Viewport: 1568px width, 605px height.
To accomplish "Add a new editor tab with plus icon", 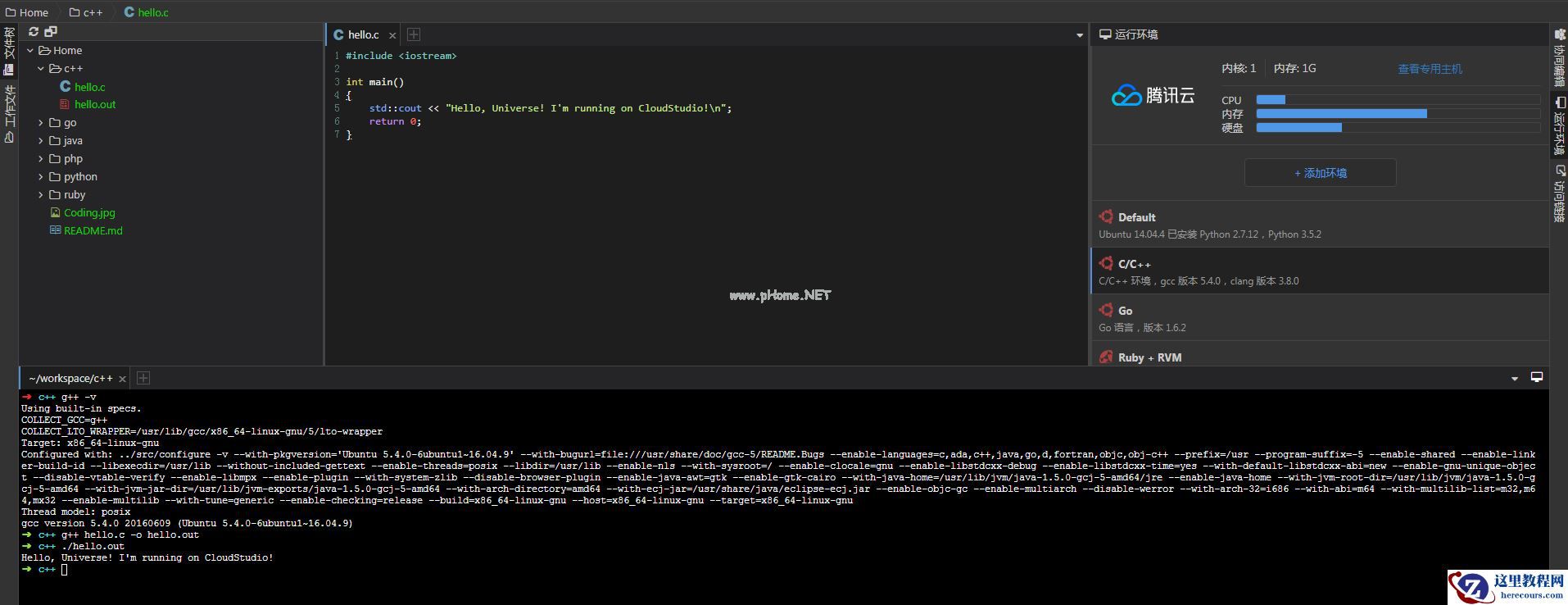I will [x=414, y=34].
